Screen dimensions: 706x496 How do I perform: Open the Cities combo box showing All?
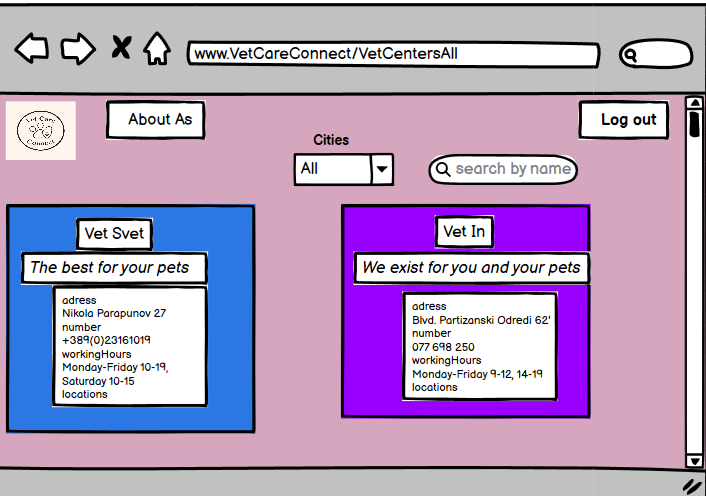point(333,170)
